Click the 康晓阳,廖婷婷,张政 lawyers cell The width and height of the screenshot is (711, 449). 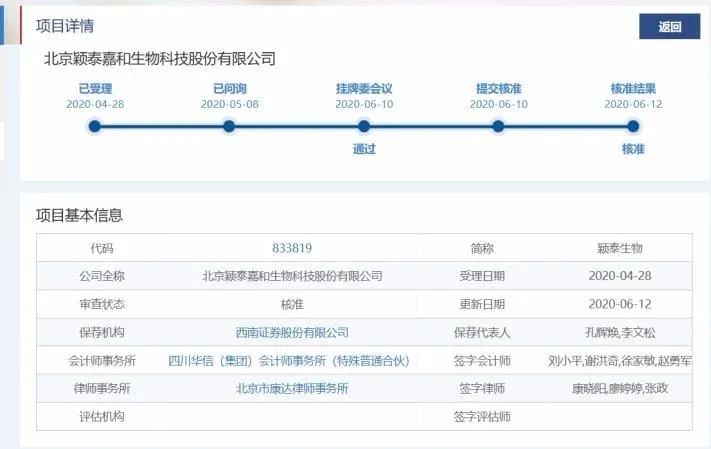point(620,389)
